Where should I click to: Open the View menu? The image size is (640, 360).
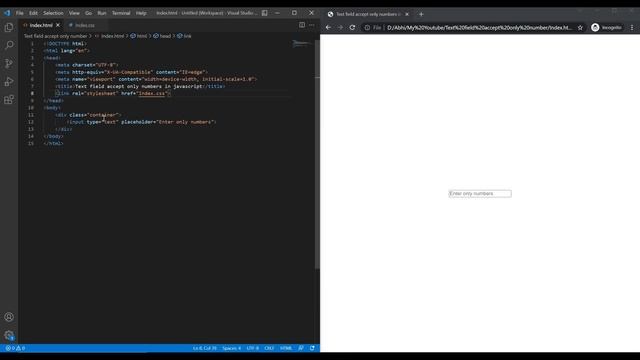click(x=74, y=13)
